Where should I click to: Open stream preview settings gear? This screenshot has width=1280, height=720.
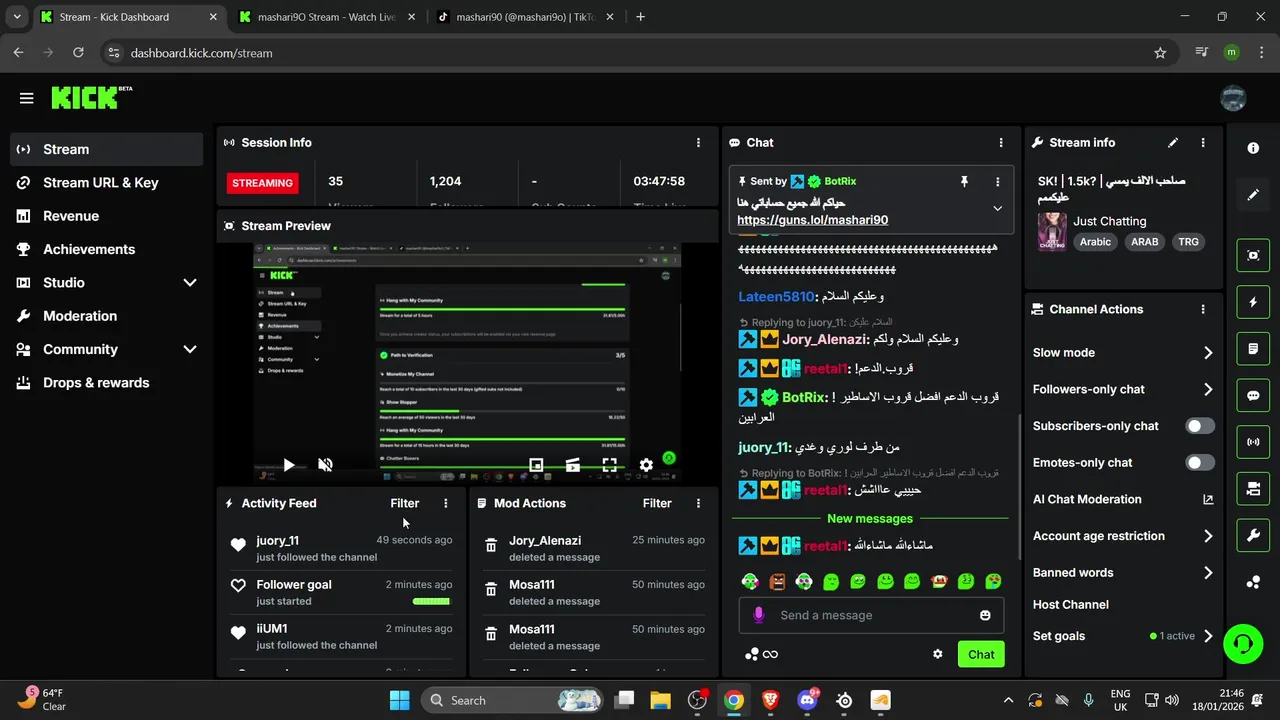[x=646, y=465]
